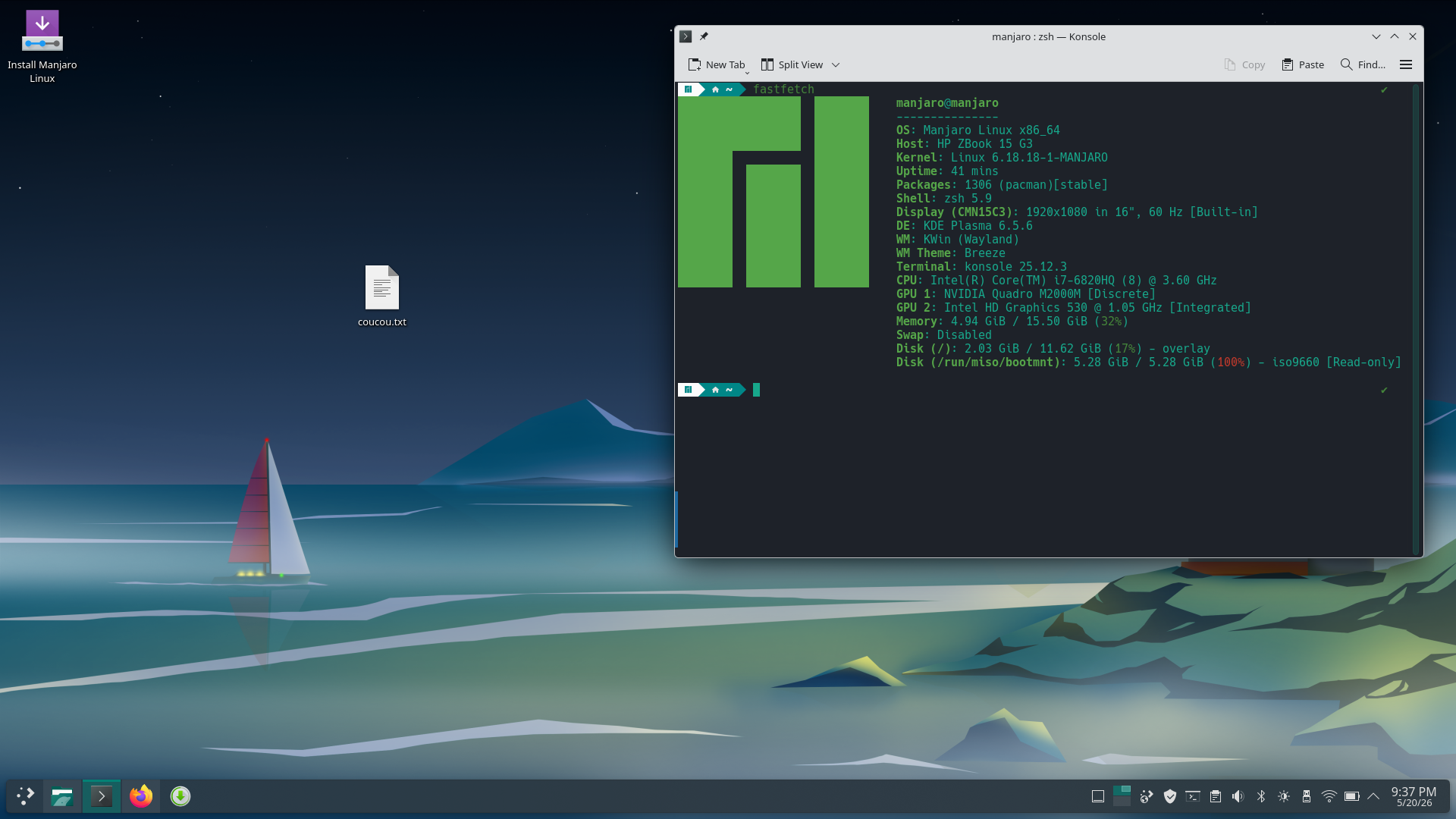1456x819 pixels.
Task: Open the Plasma application launcher
Action: click(25, 796)
